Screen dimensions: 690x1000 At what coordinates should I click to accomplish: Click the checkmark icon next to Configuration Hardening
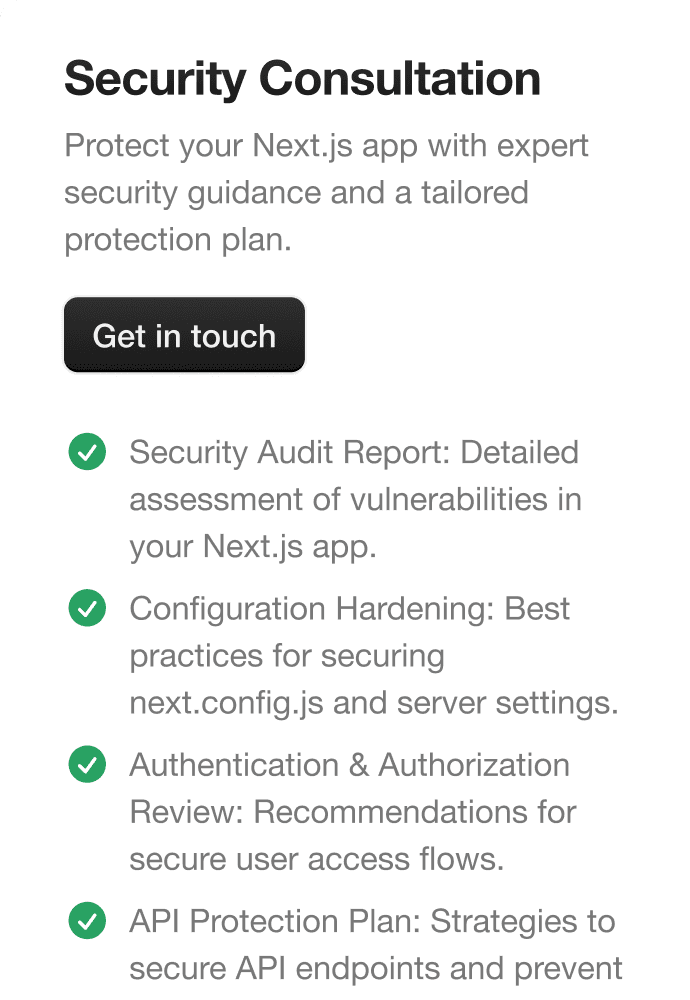[x=87, y=609]
